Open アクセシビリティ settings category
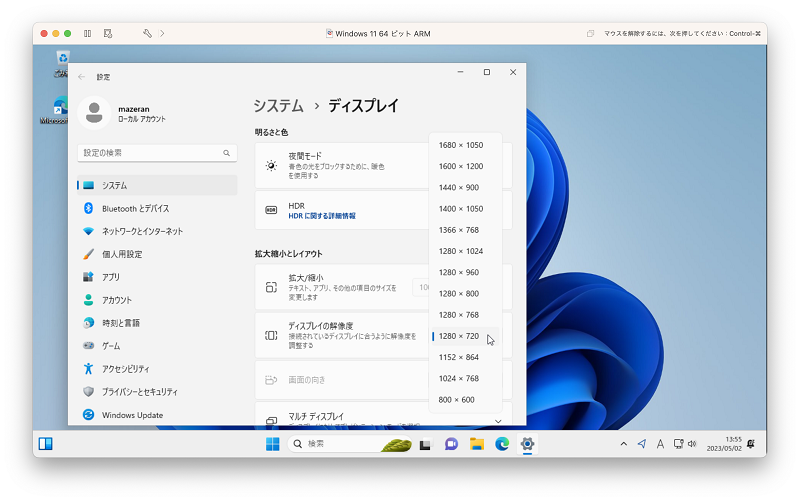800x501 pixels. (x=157, y=369)
